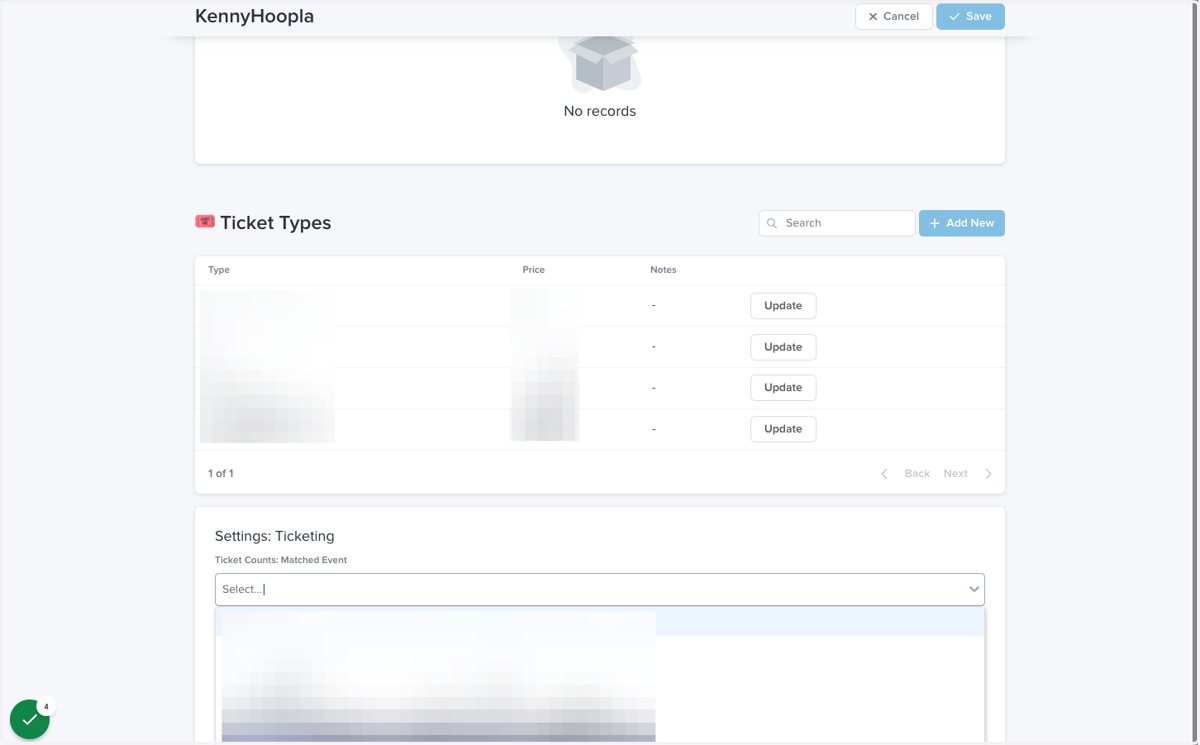This screenshot has width=1200, height=745.
Task: Click Update in the first ticket row
Action: [x=783, y=306]
